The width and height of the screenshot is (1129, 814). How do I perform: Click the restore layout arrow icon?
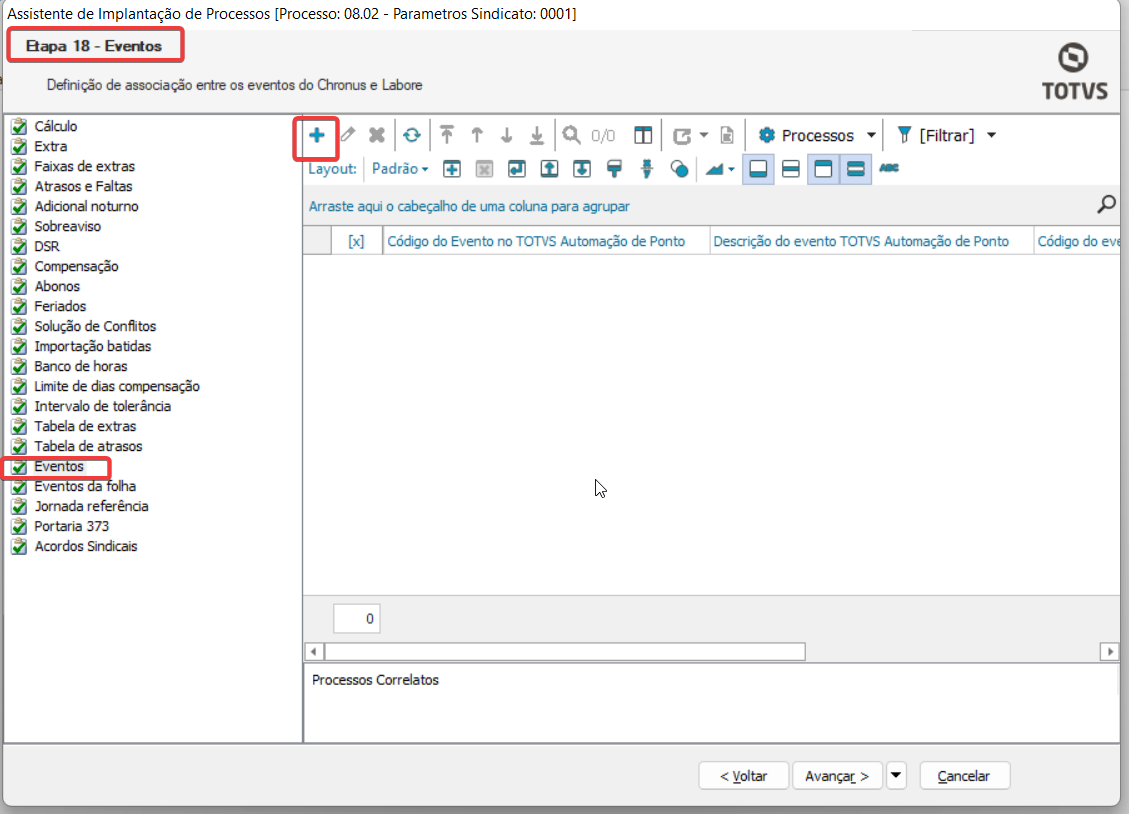[517, 169]
